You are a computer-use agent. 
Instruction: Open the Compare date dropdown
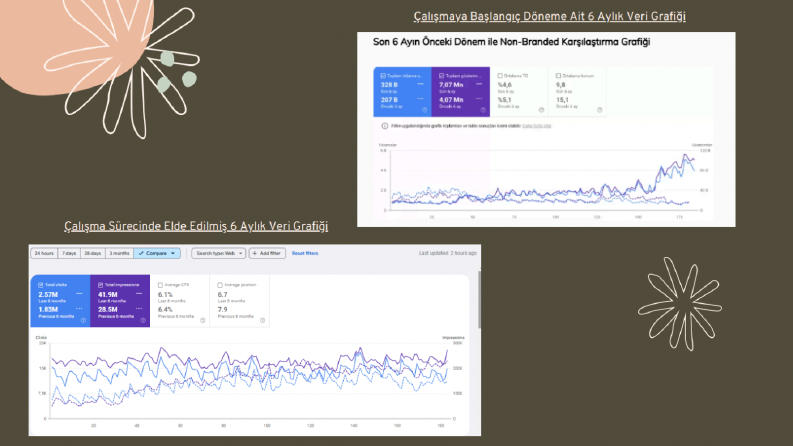(157, 253)
